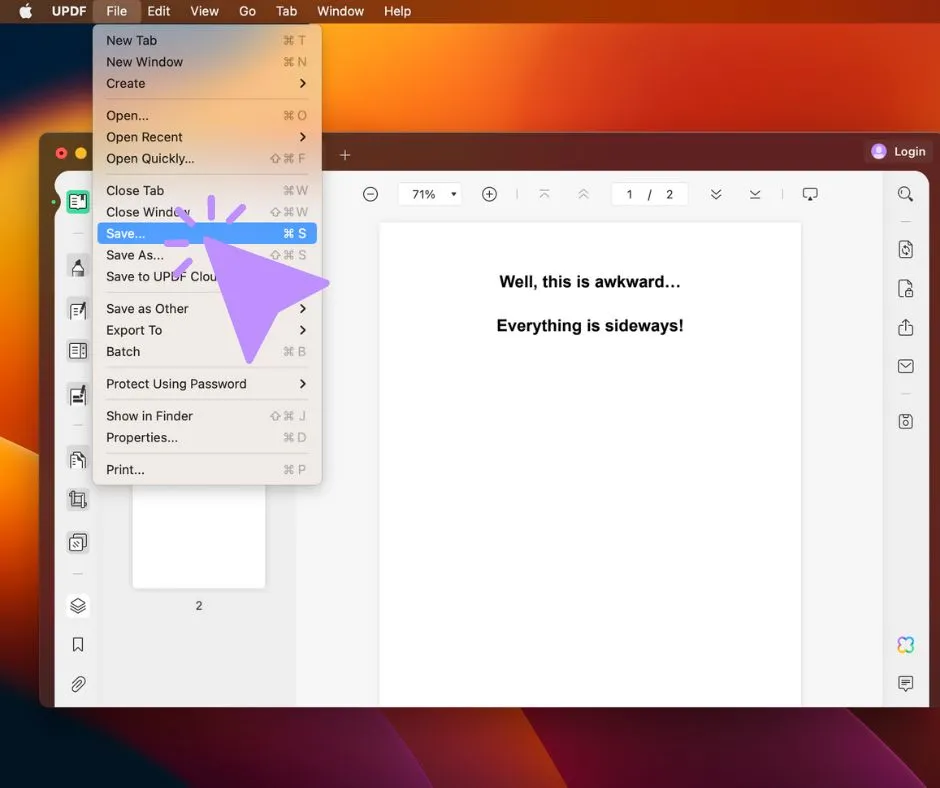This screenshot has height=788, width=940.
Task: Open the Fill and Sign form tool
Action: (78, 396)
